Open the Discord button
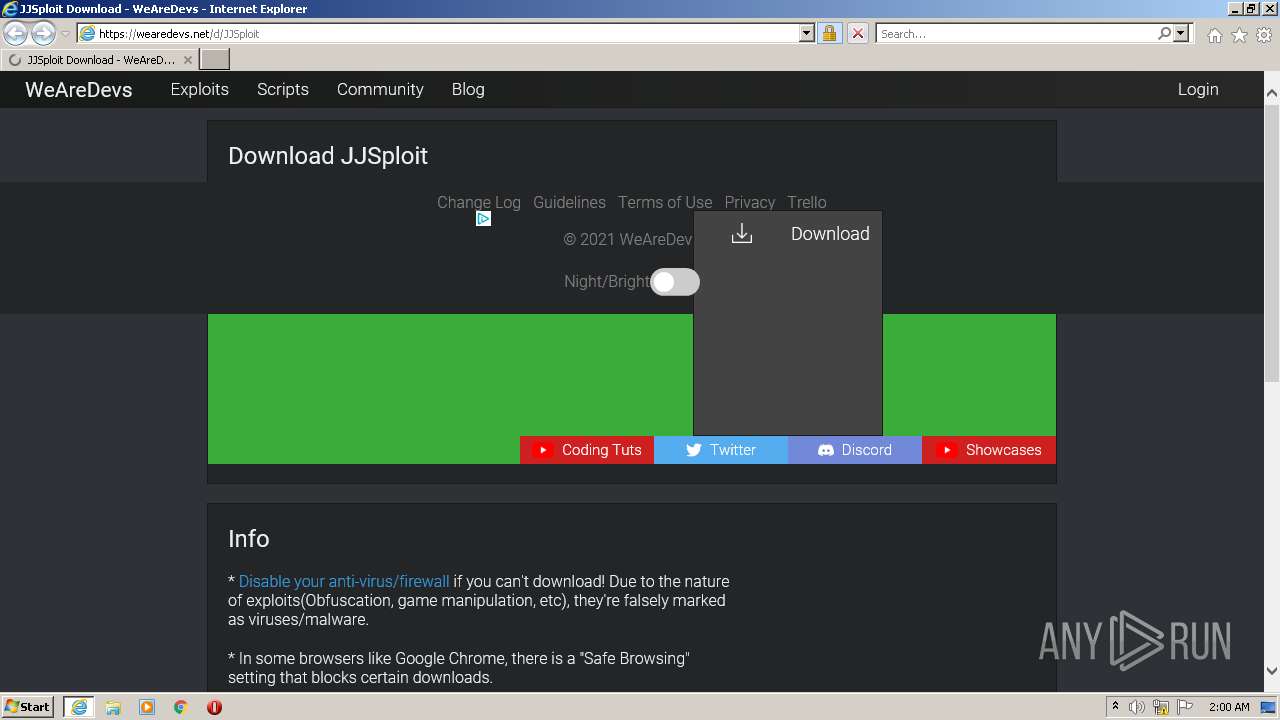Image resolution: width=1280 pixels, height=720 pixels. point(855,450)
